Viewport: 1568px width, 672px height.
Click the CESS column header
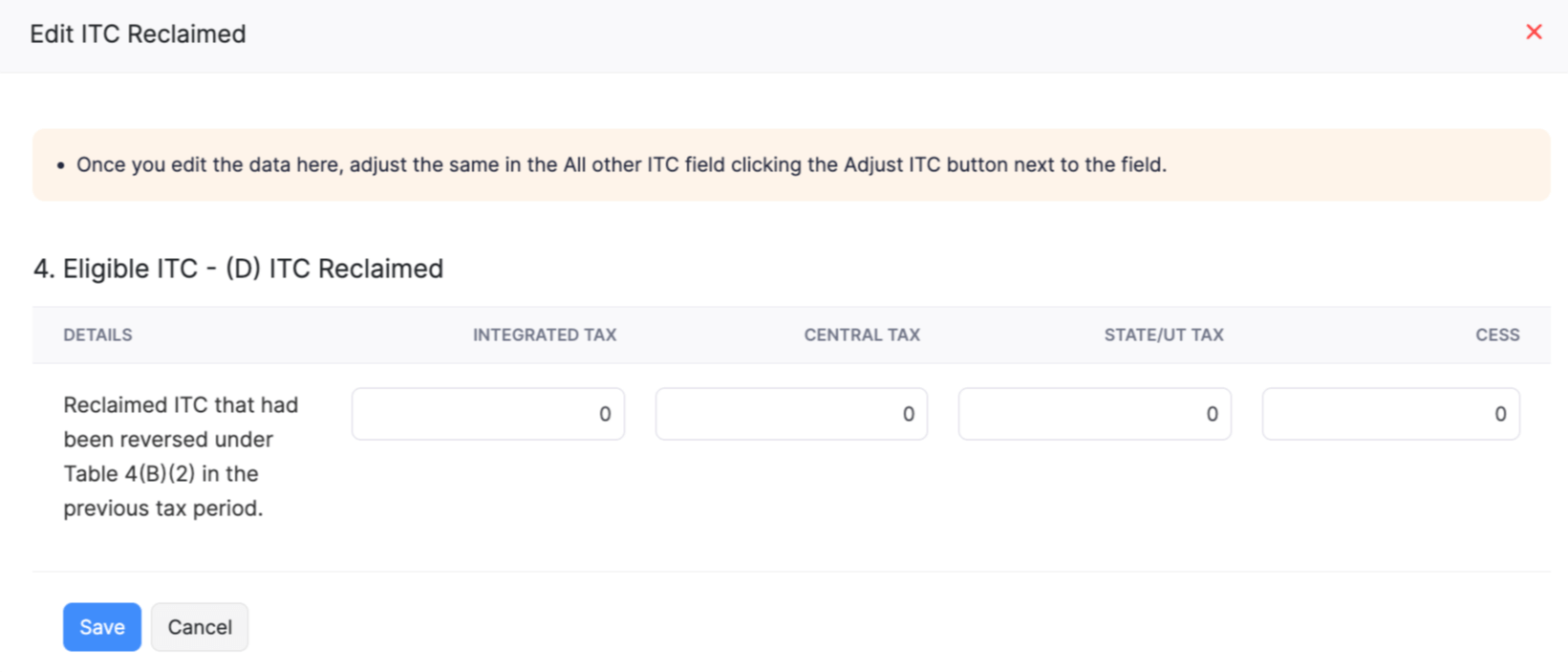tap(1497, 335)
